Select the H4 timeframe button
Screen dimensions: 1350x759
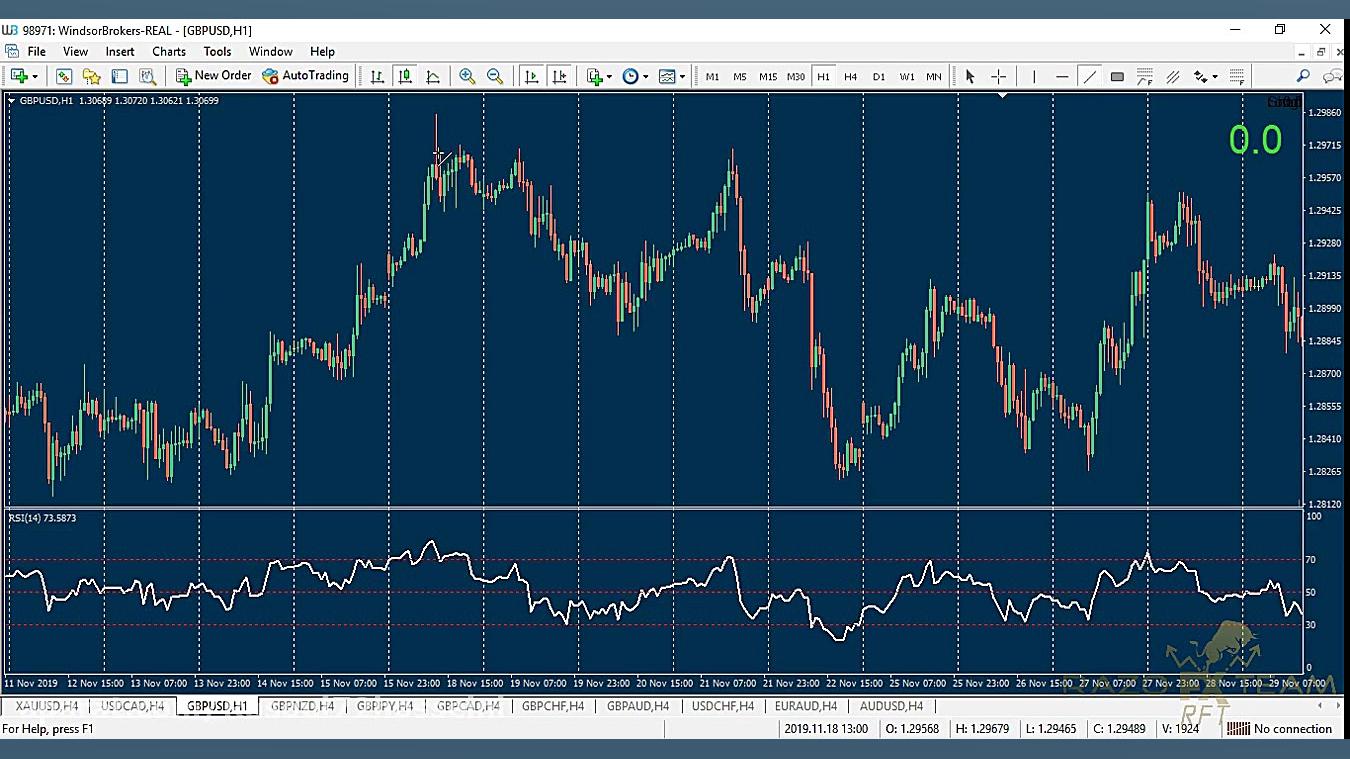pyautogui.click(x=851, y=76)
